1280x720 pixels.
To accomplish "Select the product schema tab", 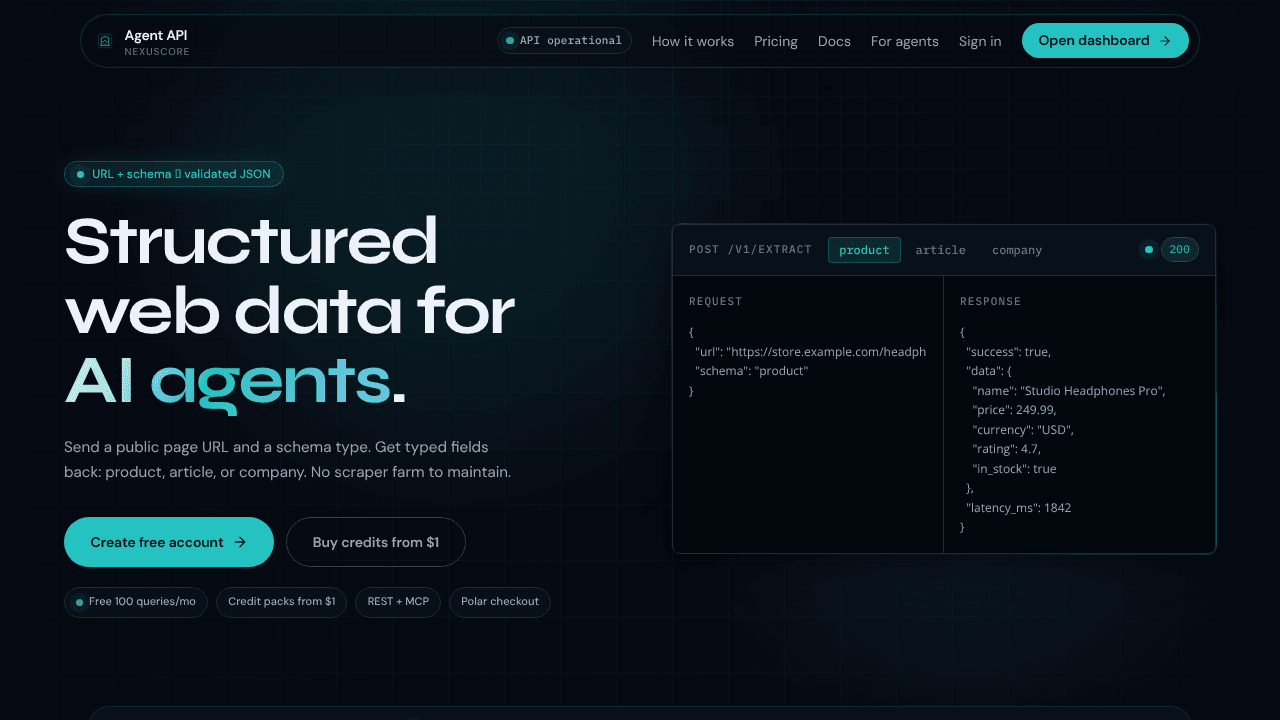I will coord(864,250).
